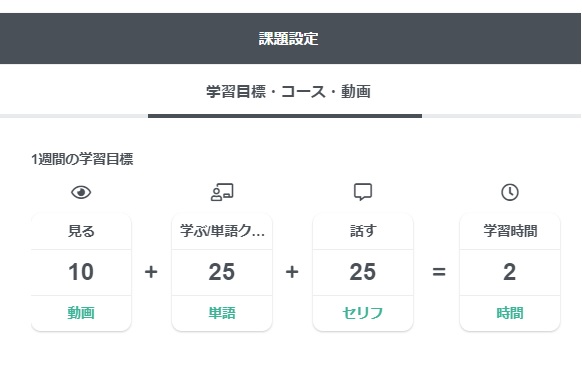Click the 話す card heading
The height and width of the screenshot is (371, 582).
363,231
